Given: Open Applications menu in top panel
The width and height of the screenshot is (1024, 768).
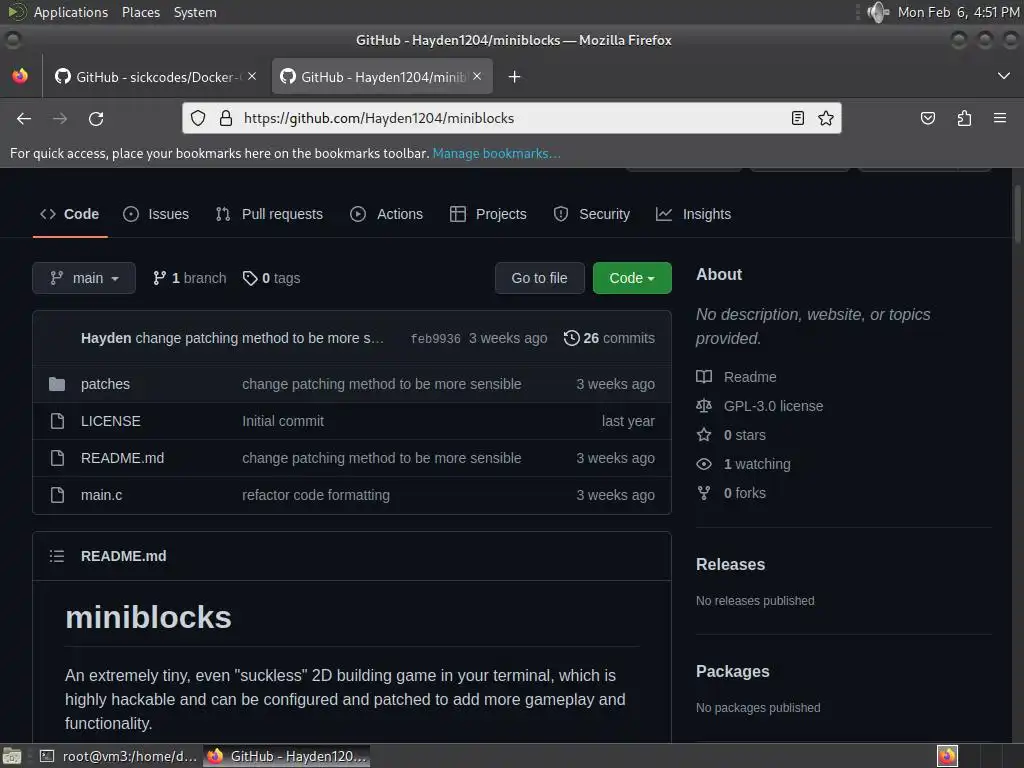Looking at the screenshot, I should pyautogui.click(x=71, y=12).
